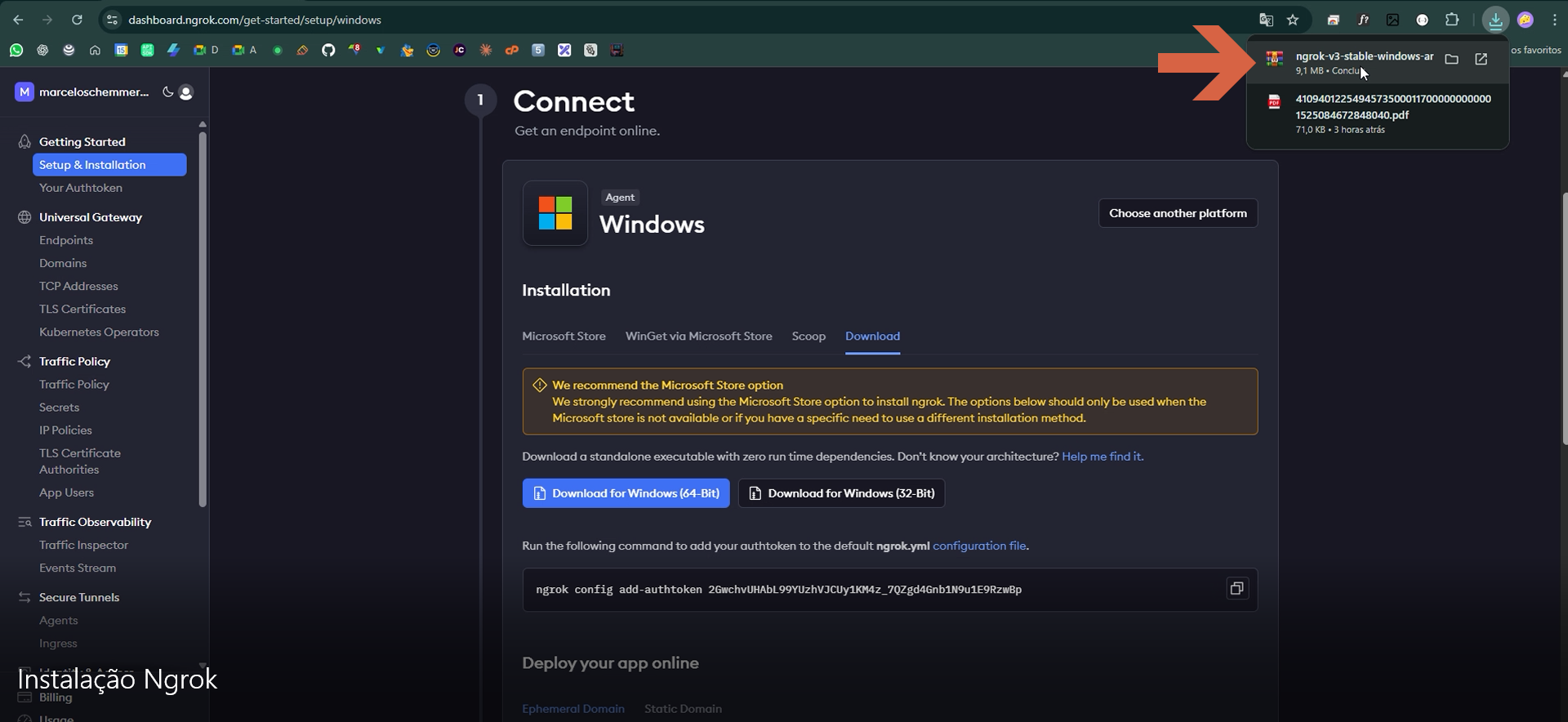Open the WhatsApp bookmark

pyautogui.click(x=16, y=50)
